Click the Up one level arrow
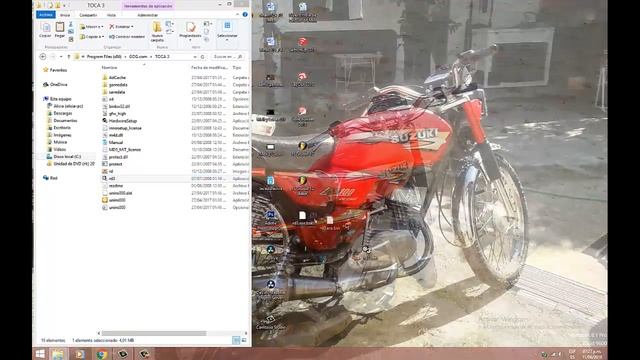 point(69,56)
